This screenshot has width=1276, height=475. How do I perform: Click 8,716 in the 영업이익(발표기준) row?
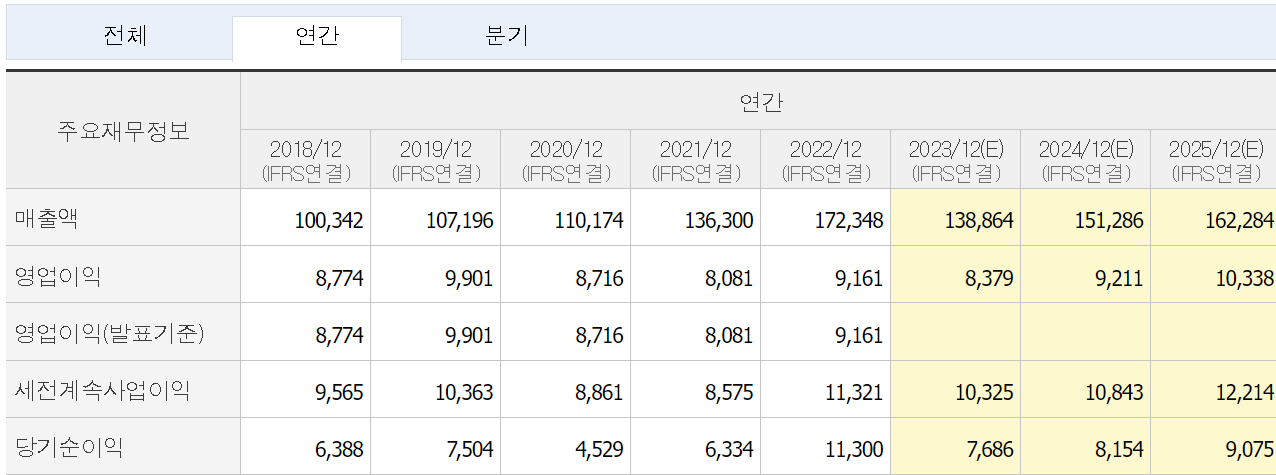(599, 334)
